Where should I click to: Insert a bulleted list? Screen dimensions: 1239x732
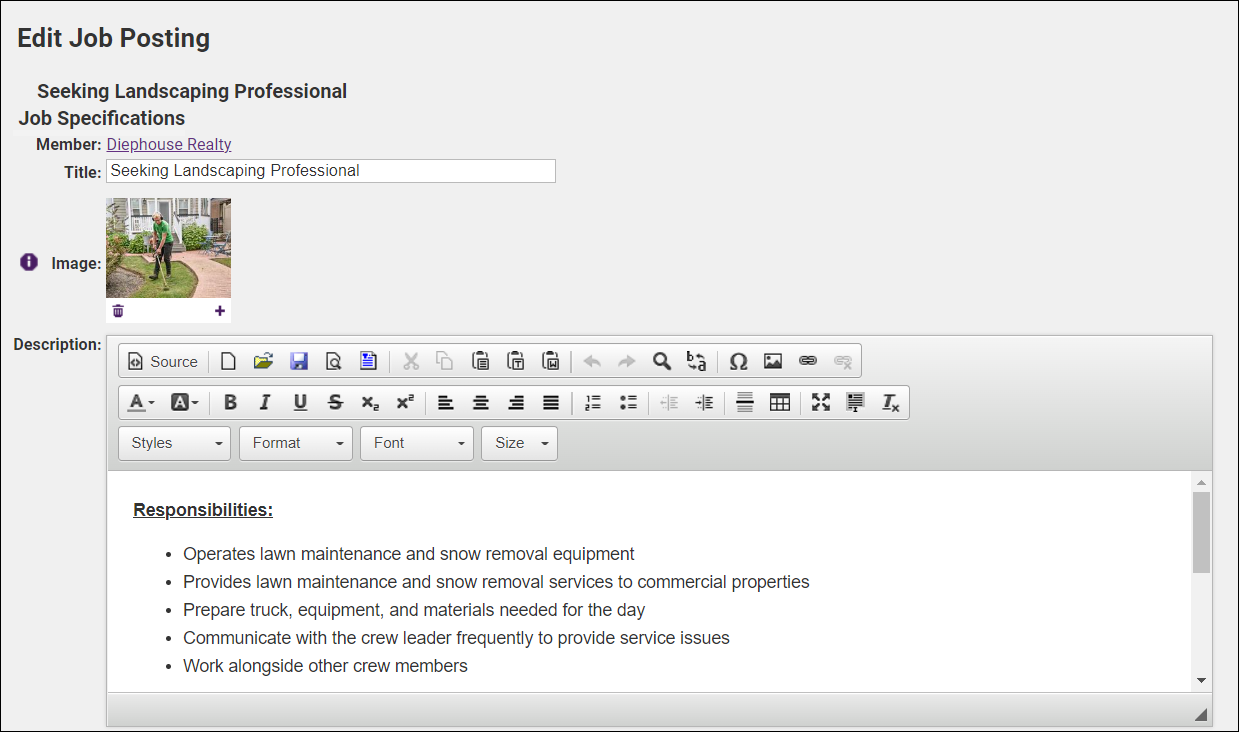628,403
